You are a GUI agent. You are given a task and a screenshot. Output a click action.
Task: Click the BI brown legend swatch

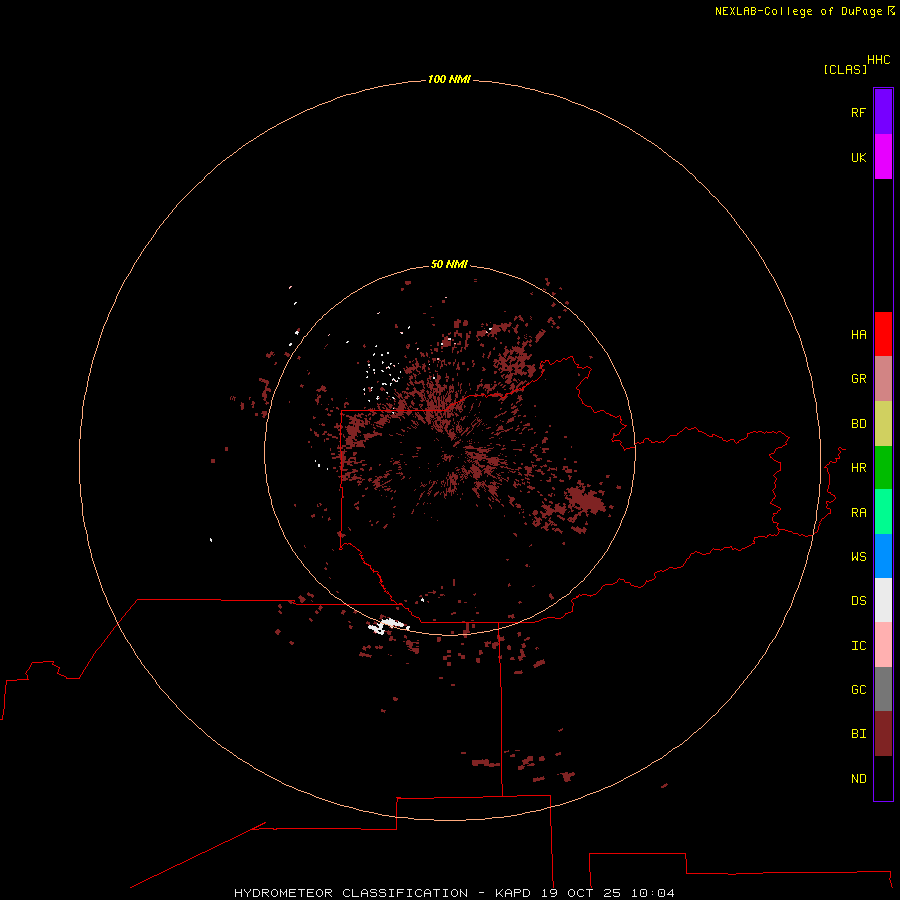coord(883,734)
